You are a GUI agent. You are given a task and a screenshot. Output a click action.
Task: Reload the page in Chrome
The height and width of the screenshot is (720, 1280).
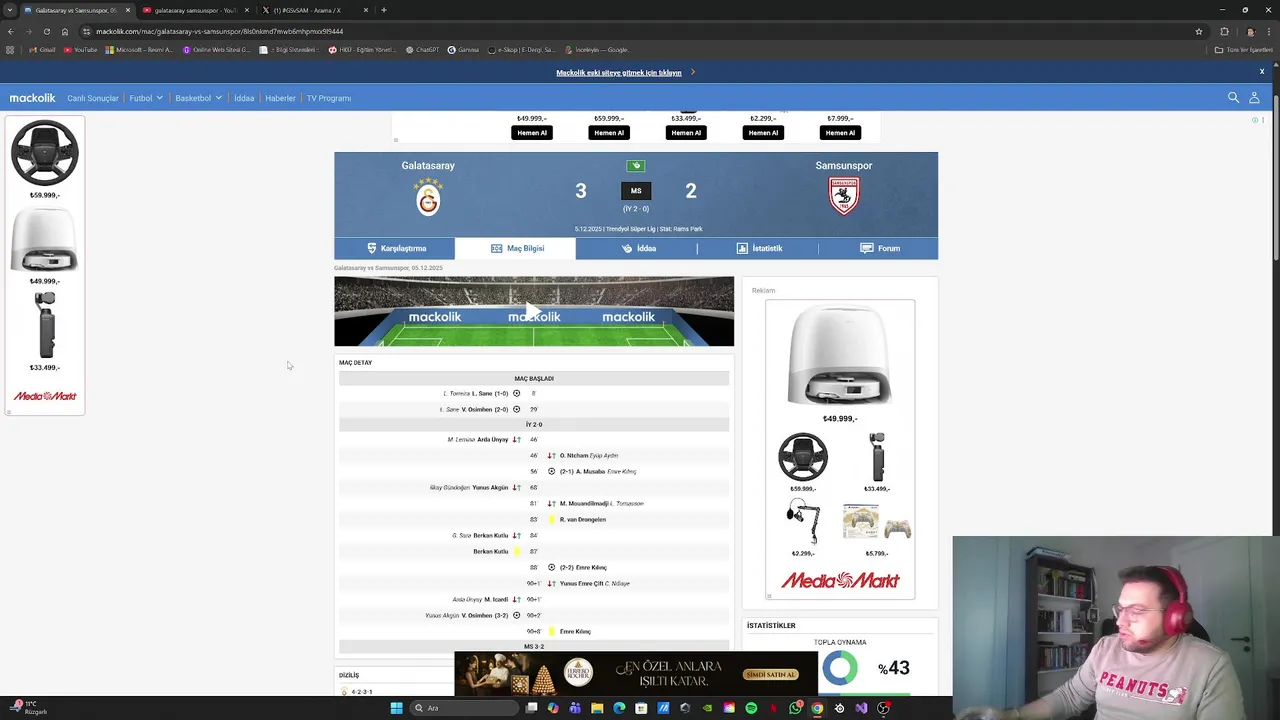tap(46, 31)
